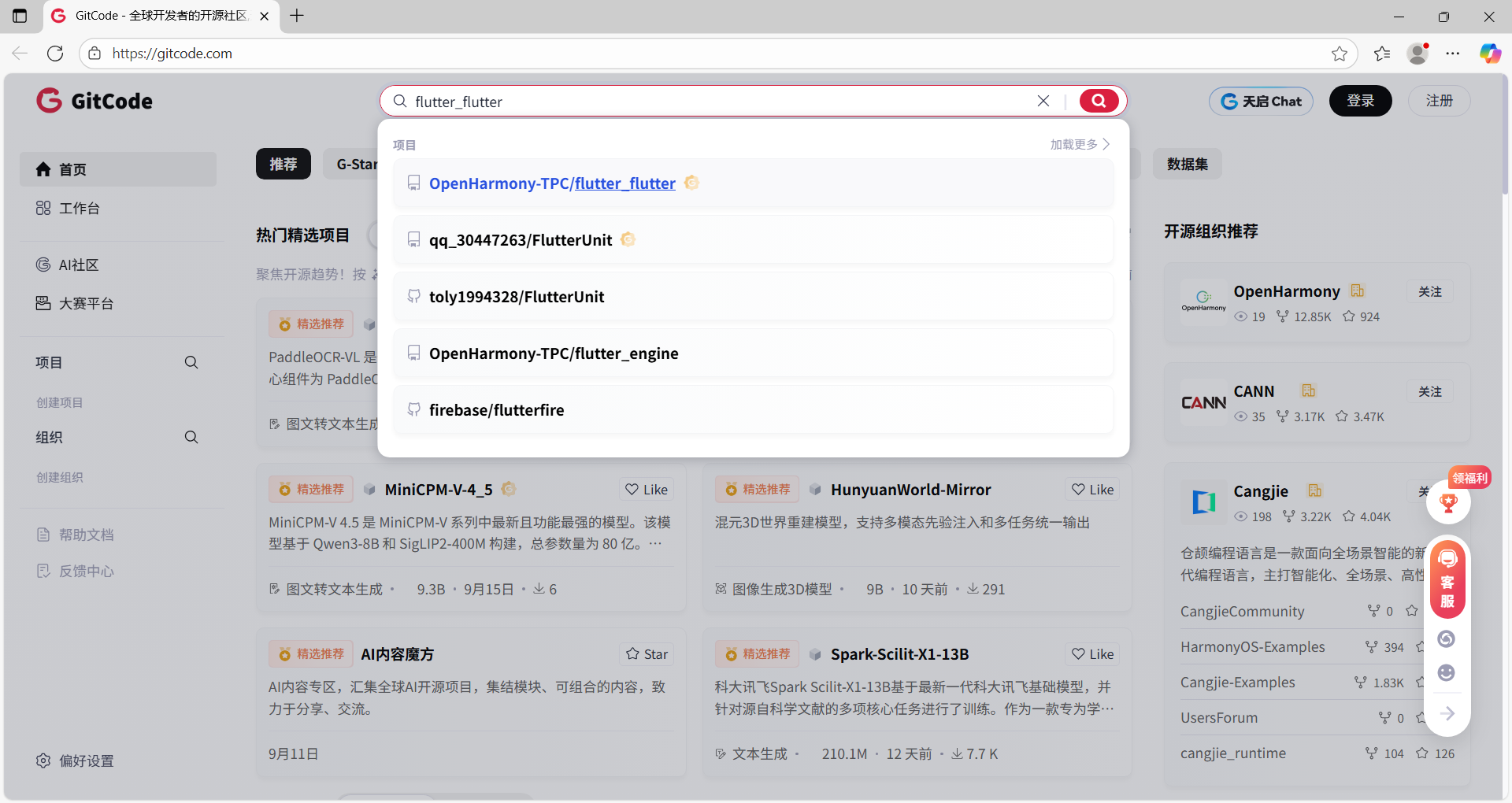The width and height of the screenshot is (1512, 803).
Task: Open 工作台 in the sidebar
Action: click(x=118, y=208)
